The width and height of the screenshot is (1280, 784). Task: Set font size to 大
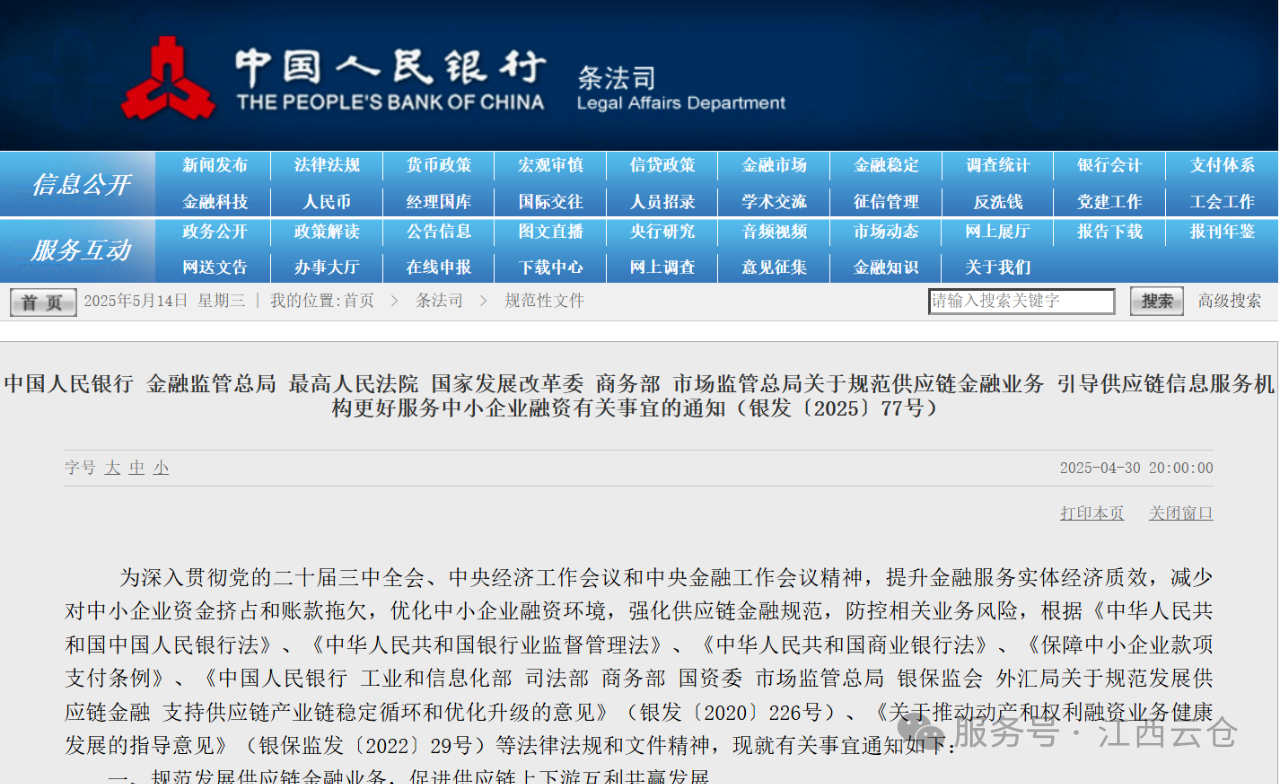click(112, 467)
